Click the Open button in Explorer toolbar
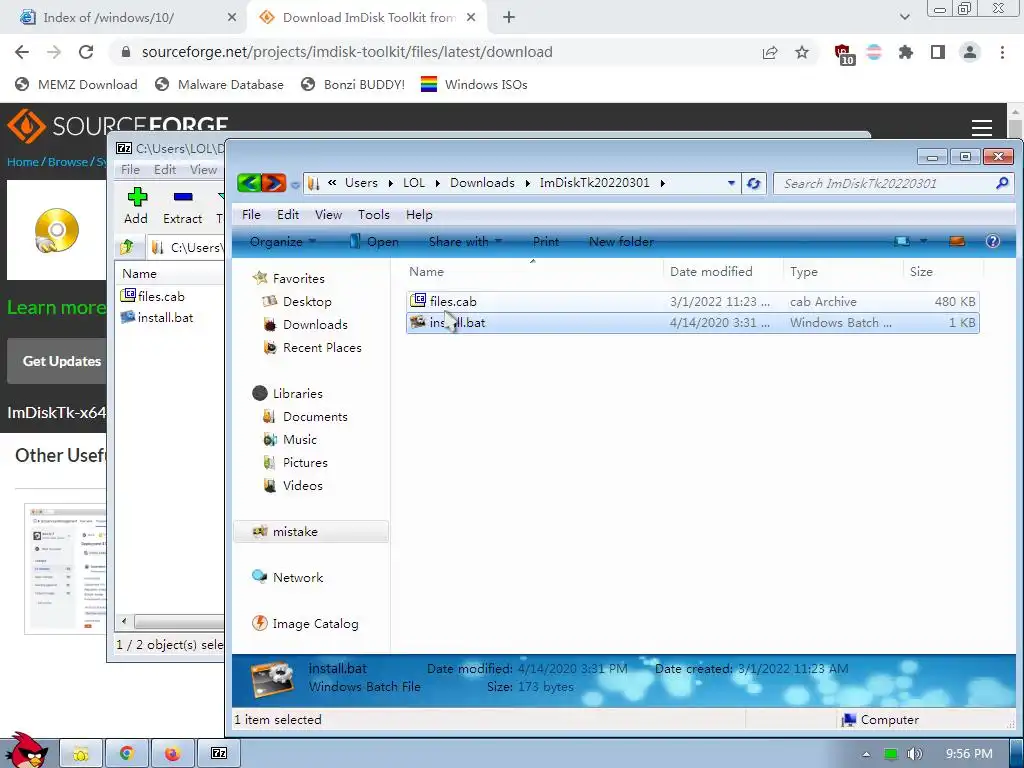Image resolution: width=1024 pixels, height=768 pixels. [374, 242]
